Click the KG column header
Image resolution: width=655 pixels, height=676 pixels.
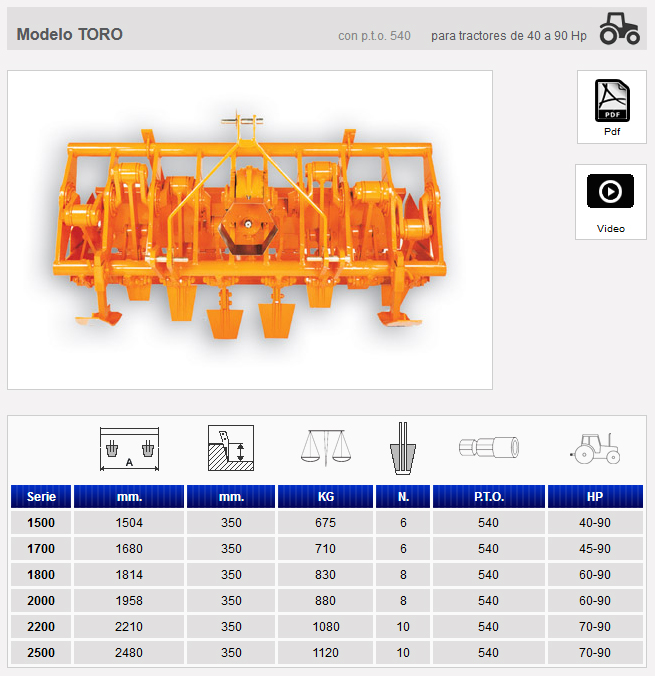[326, 497]
